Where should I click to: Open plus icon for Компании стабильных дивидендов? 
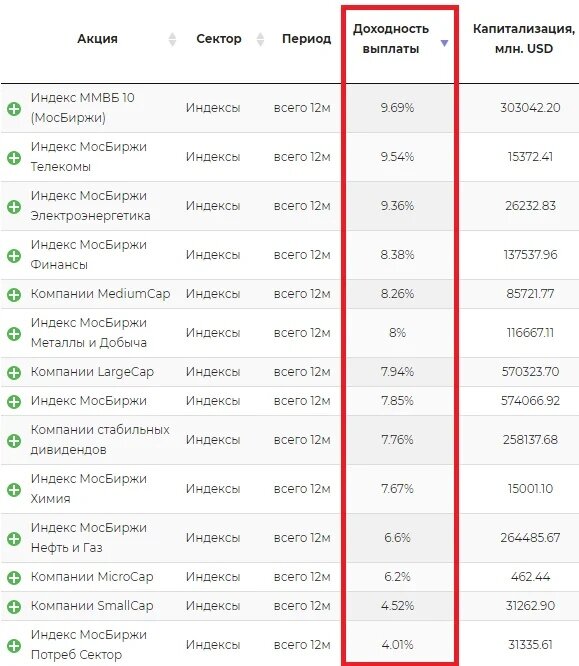click(14, 440)
